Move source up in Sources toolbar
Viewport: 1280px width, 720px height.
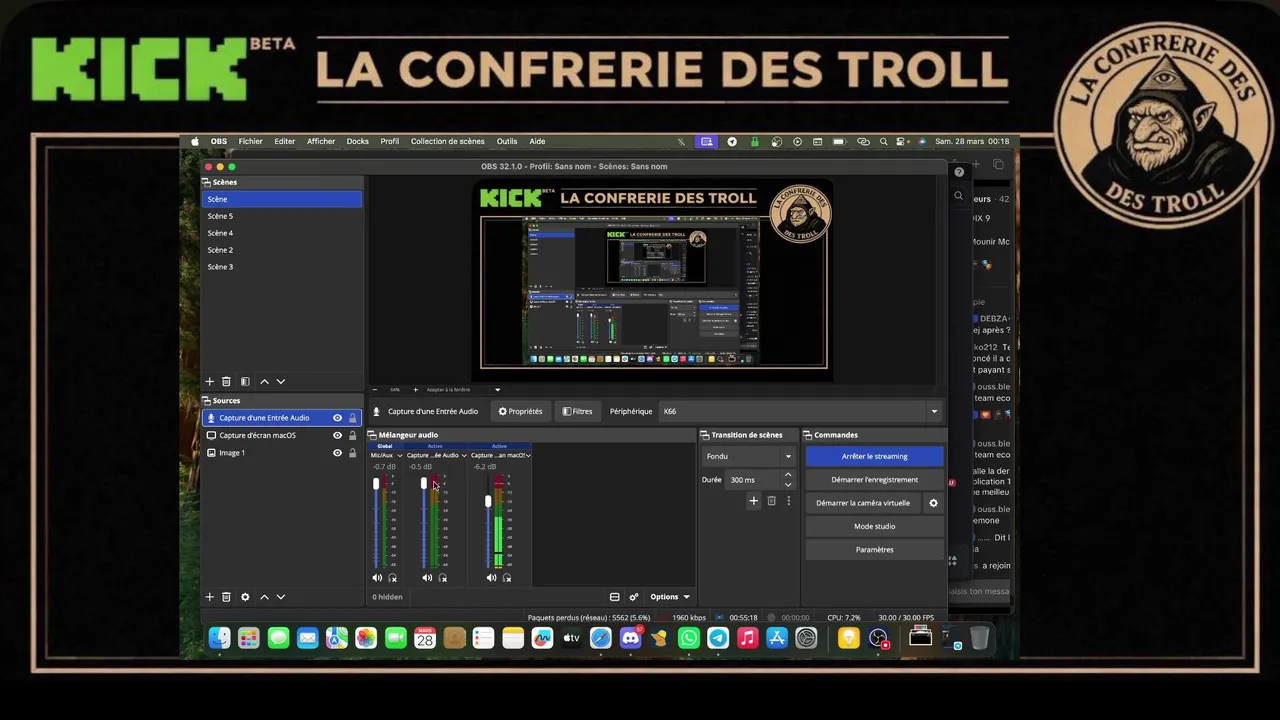[264, 597]
